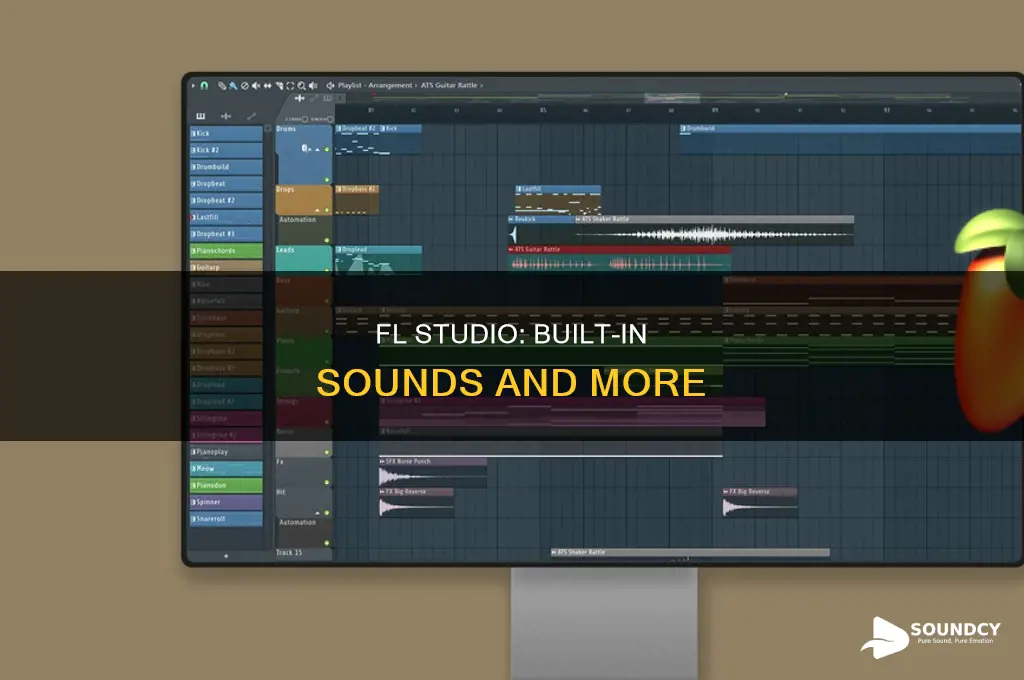Collapse the Drums track group arrow

point(318,150)
